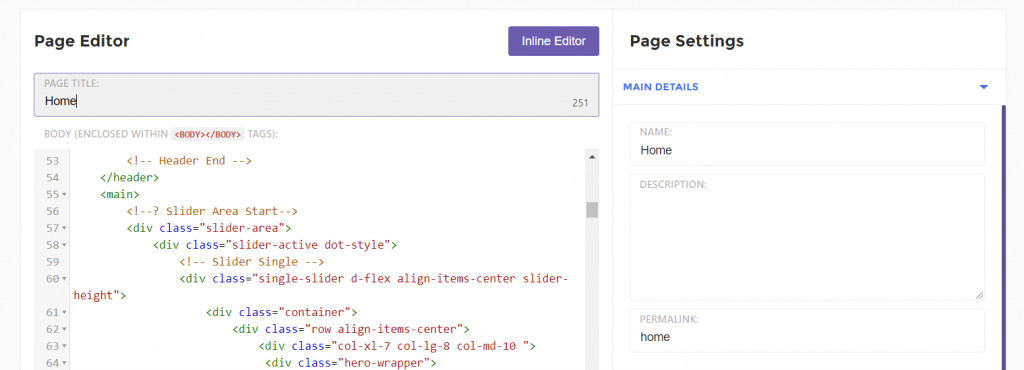Collapse the Main Details section arrow

pyautogui.click(x=984, y=87)
